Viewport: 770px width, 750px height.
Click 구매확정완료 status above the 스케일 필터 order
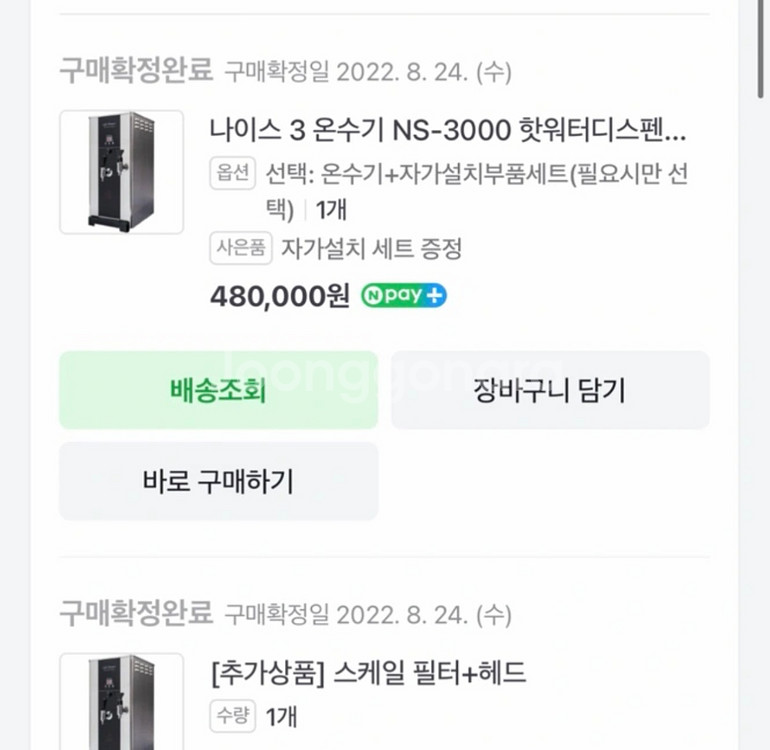click(x=136, y=611)
